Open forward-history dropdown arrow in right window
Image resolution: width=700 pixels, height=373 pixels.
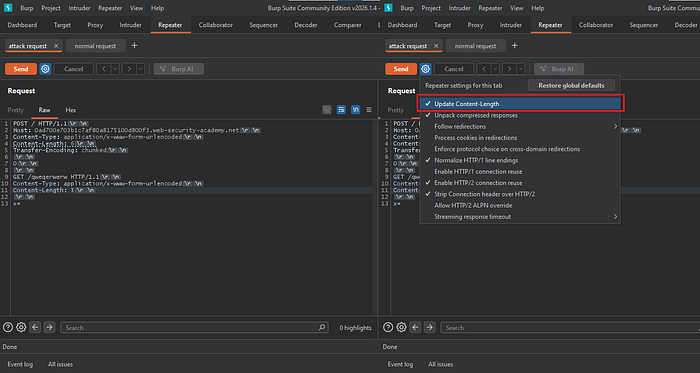[521, 69]
